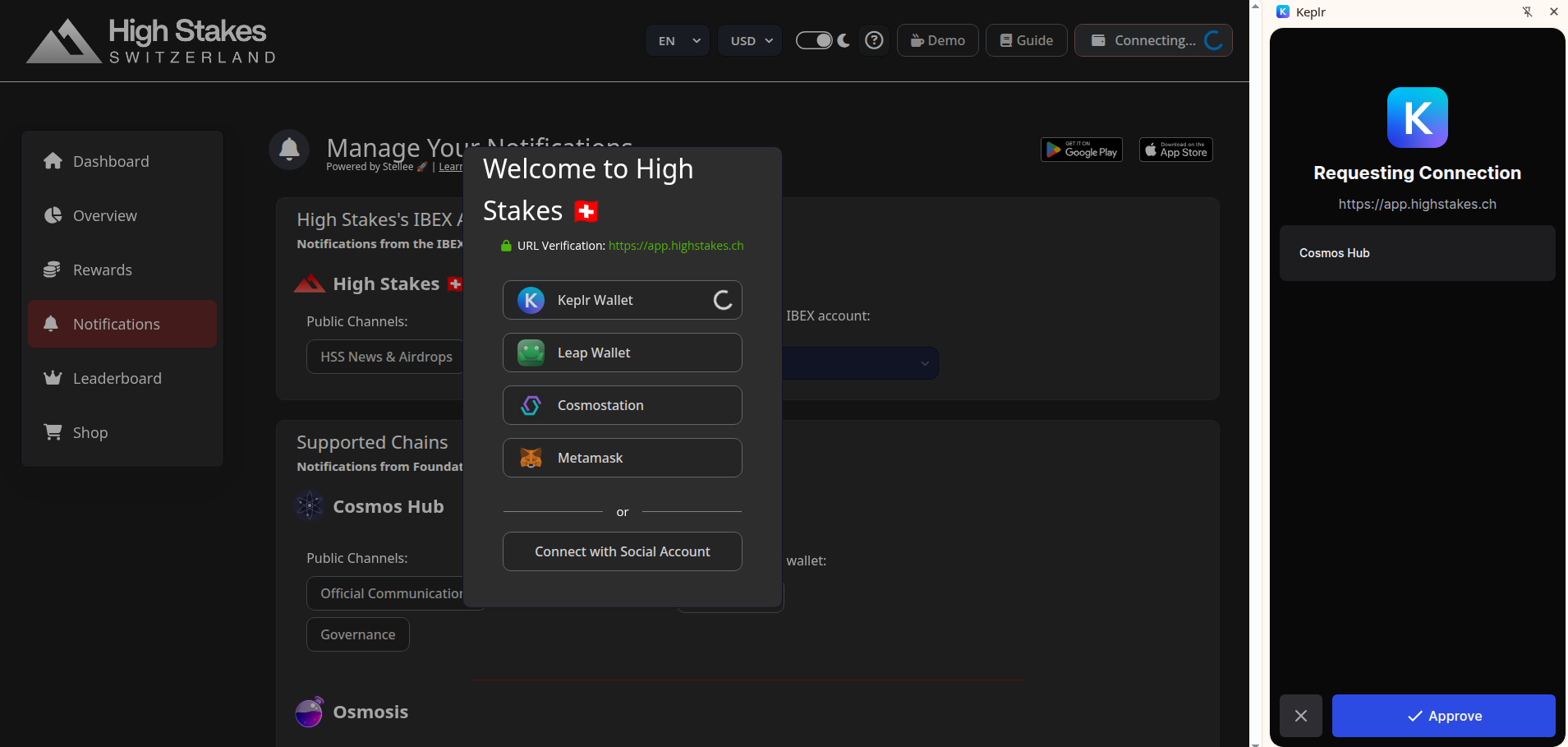Click the High Stakes Switzerland logo

[x=152, y=40]
